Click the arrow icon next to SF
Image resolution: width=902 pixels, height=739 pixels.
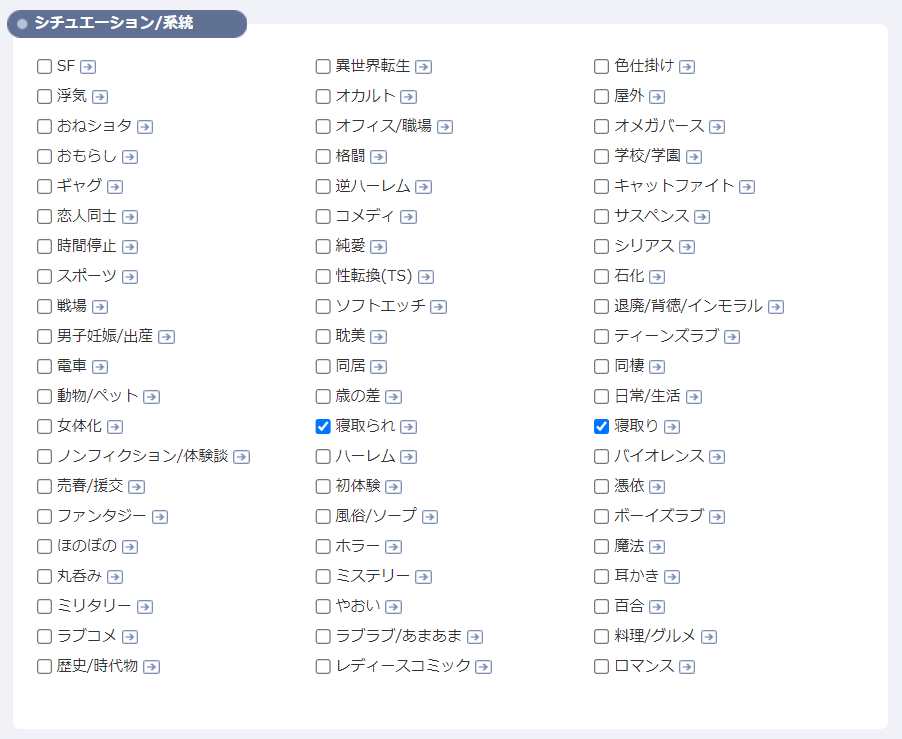coord(88,67)
